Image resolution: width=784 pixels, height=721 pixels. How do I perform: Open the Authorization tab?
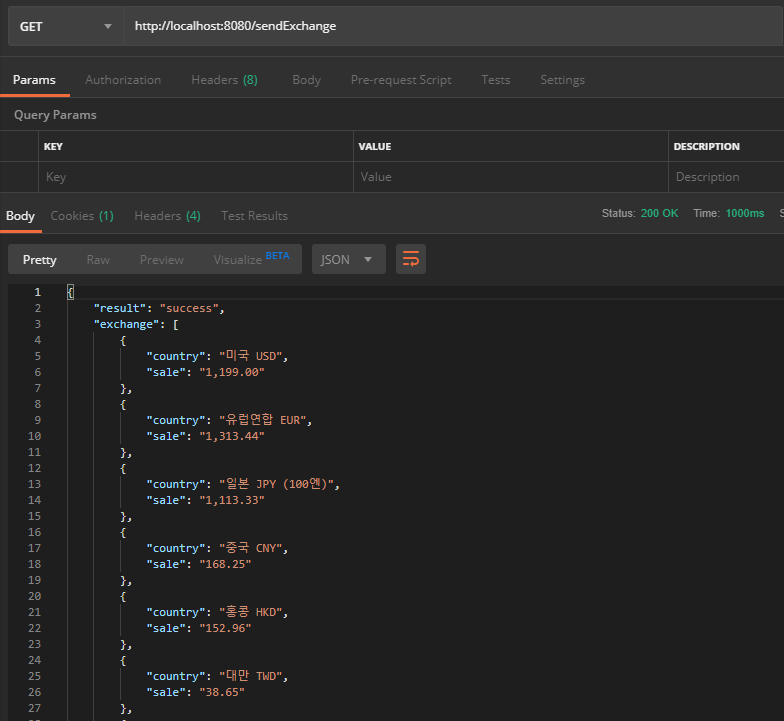pyautogui.click(x=123, y=80)
